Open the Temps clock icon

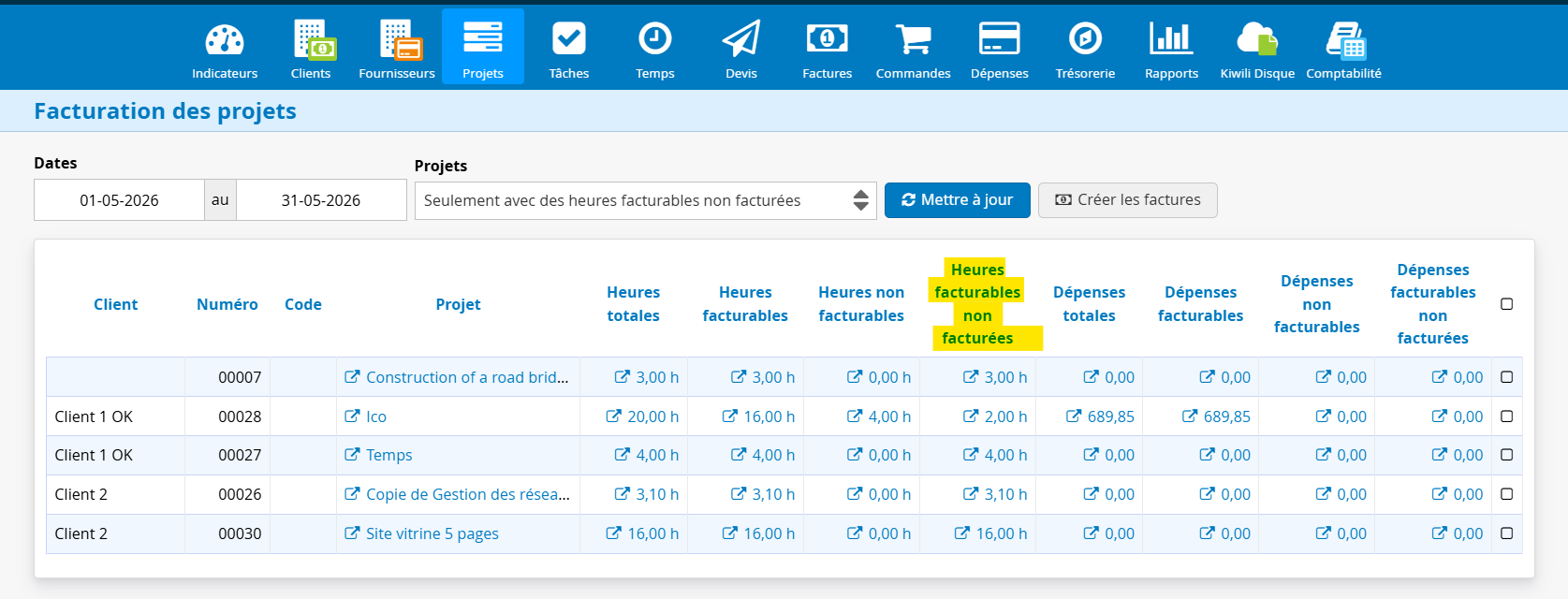click(655, 39)
